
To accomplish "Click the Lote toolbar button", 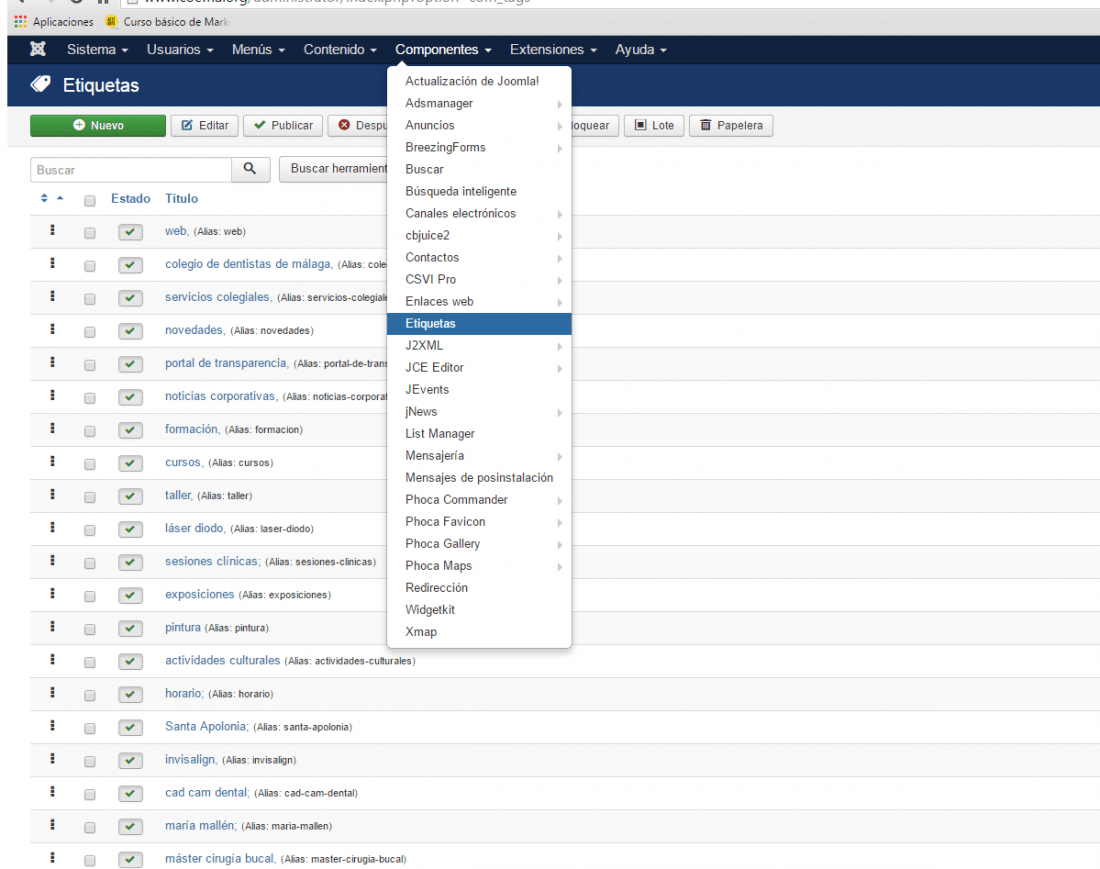I will click(x=654, y=126).
